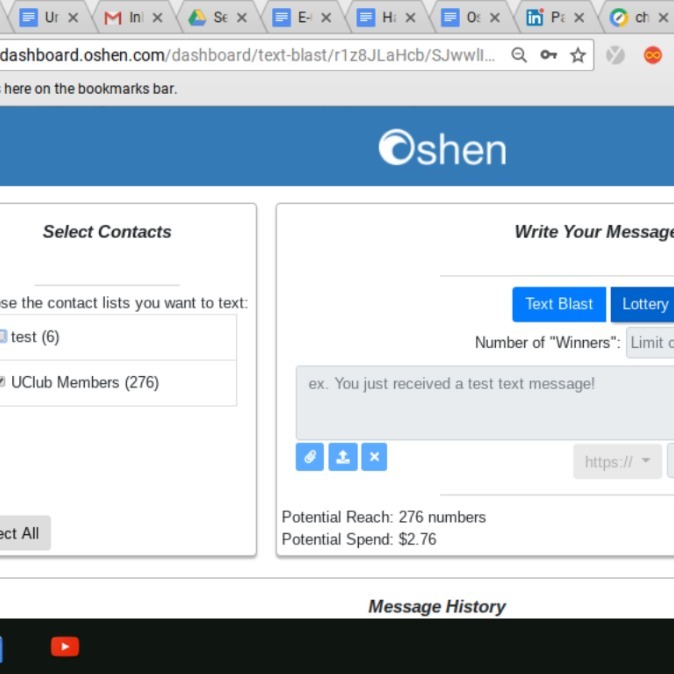Click the 'Message History' heading
This screenshot has width=674, height=674.
[x=437, y=607]
